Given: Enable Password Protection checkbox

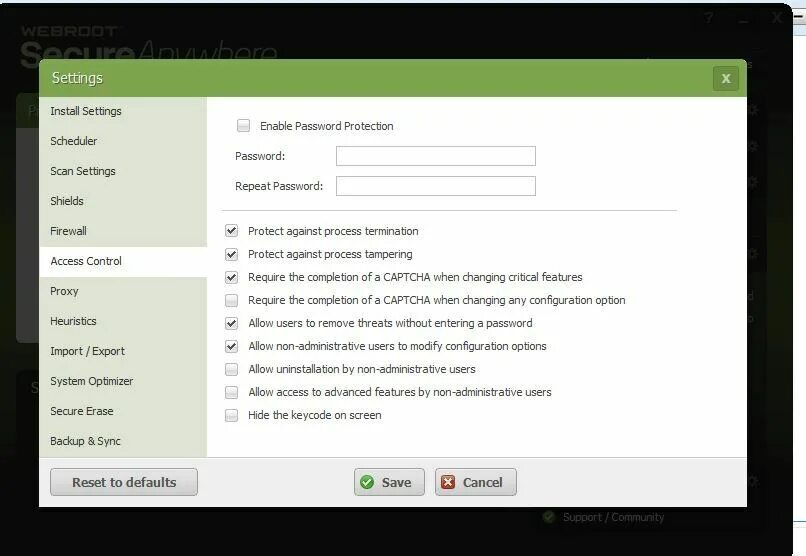Looking at the screenshot, I should pyautogui.click(x=244, y=126).
